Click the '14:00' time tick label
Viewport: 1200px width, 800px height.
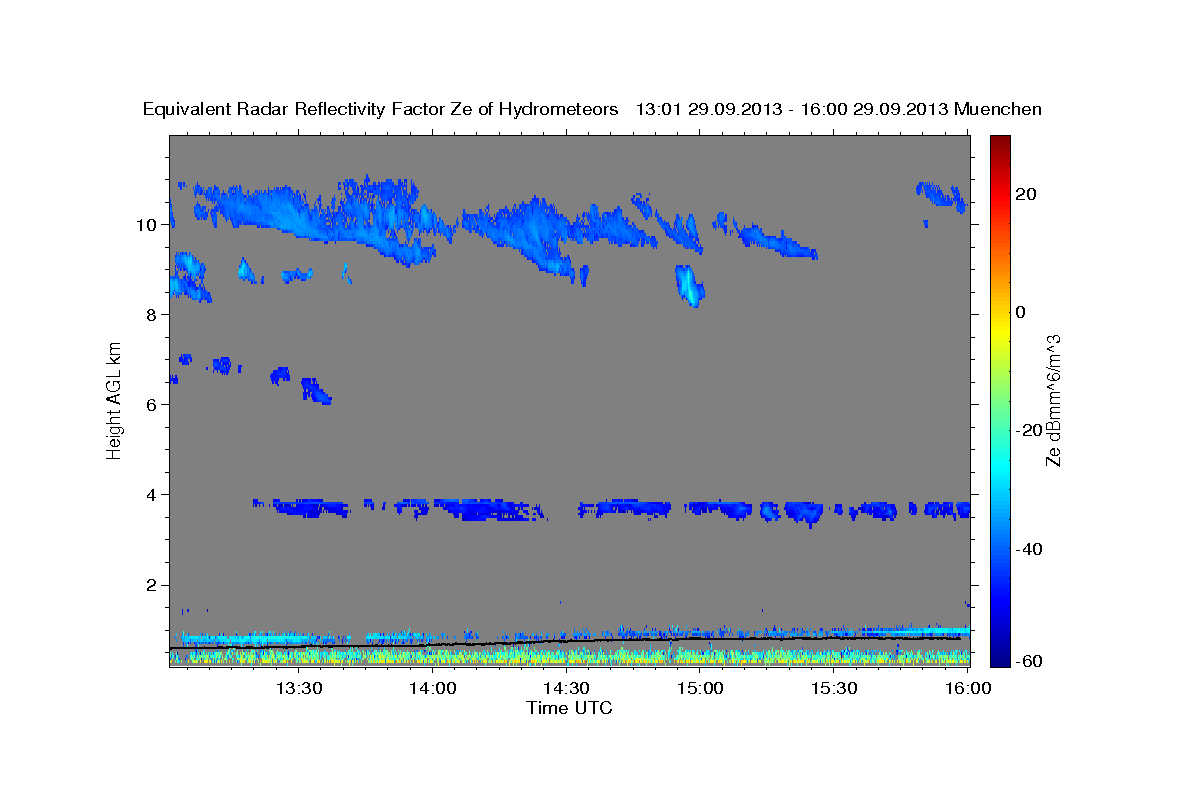pos(433,688)
